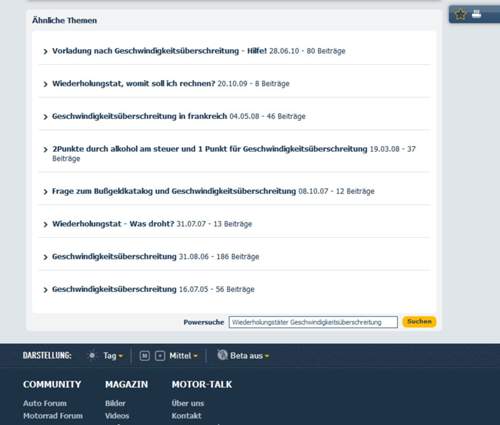Open Über uns under Motor-Talk
This screenshot has height=425, width=500.
tap(188, 403)
